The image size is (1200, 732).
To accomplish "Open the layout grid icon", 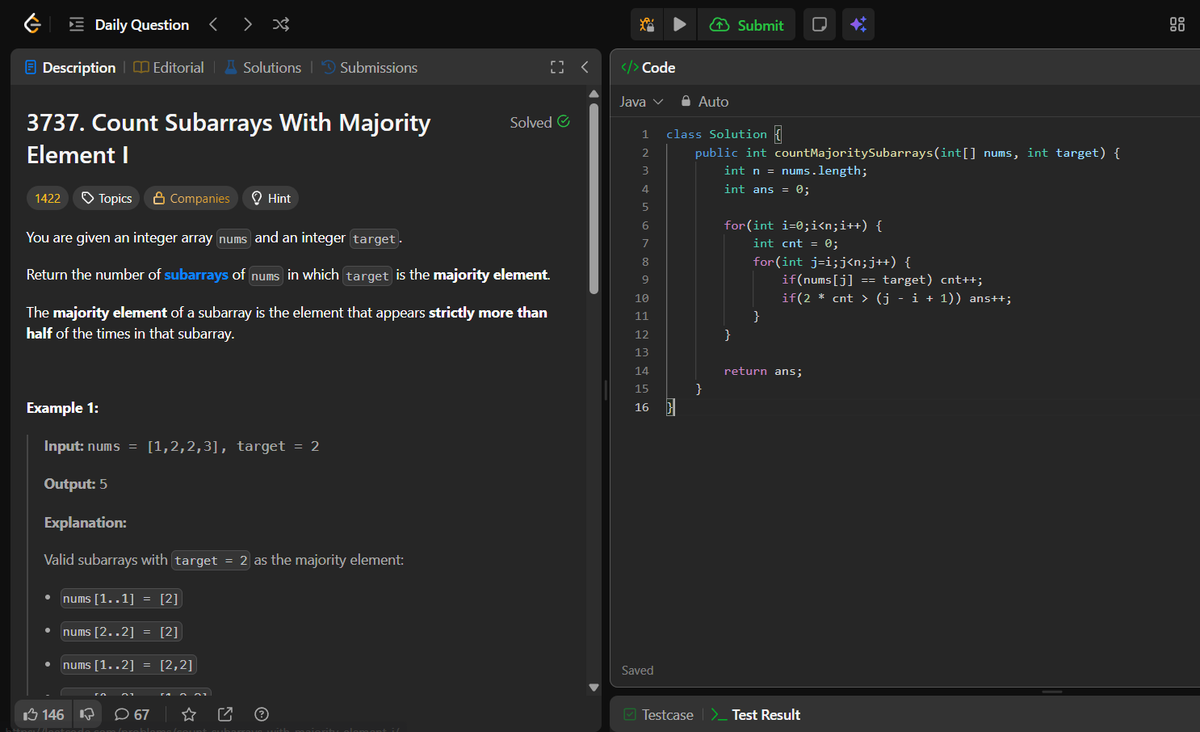I will [x=1176, y=25].
